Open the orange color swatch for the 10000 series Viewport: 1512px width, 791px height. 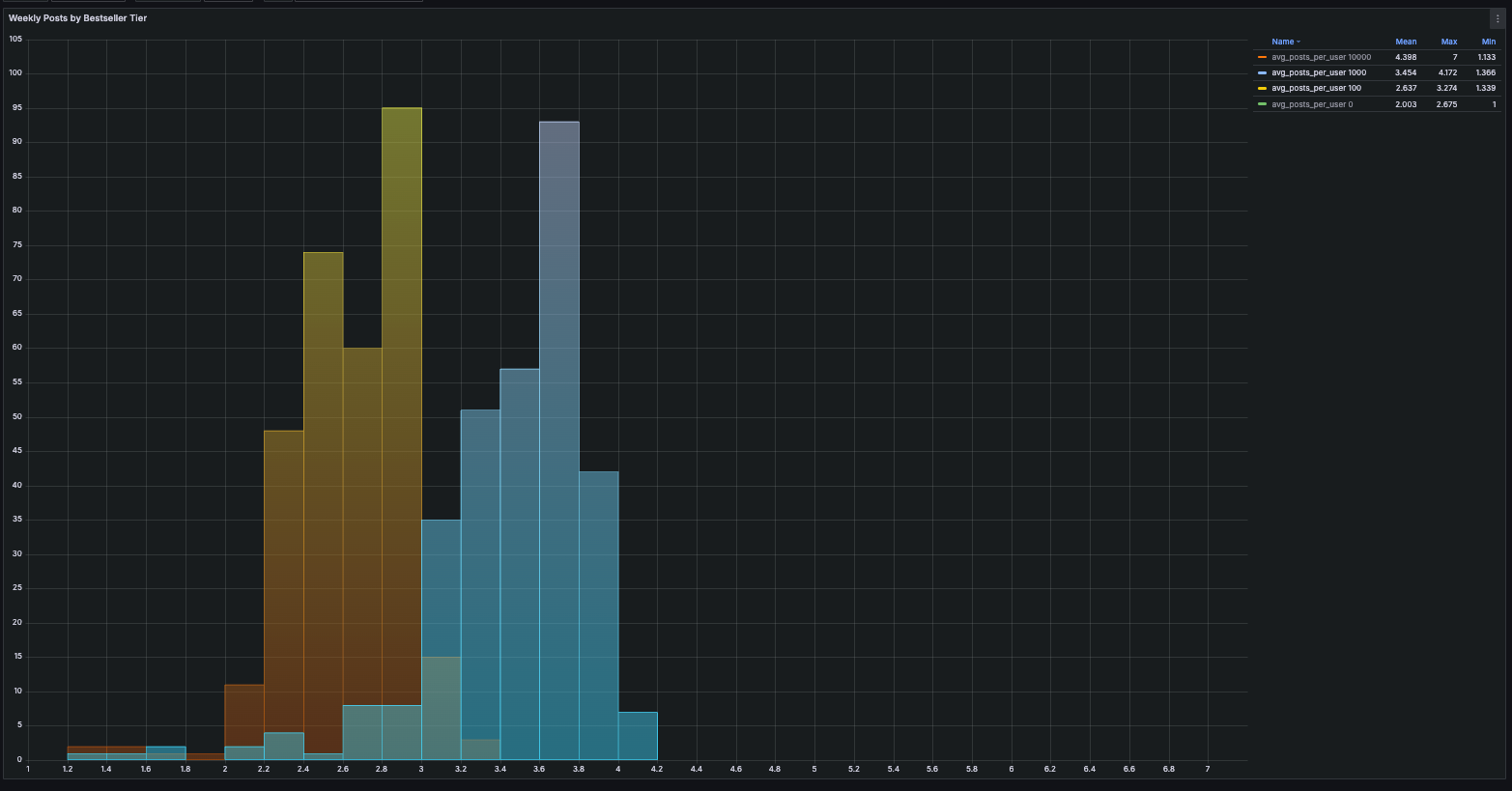pyautogui.click(x=1262, y=57)
